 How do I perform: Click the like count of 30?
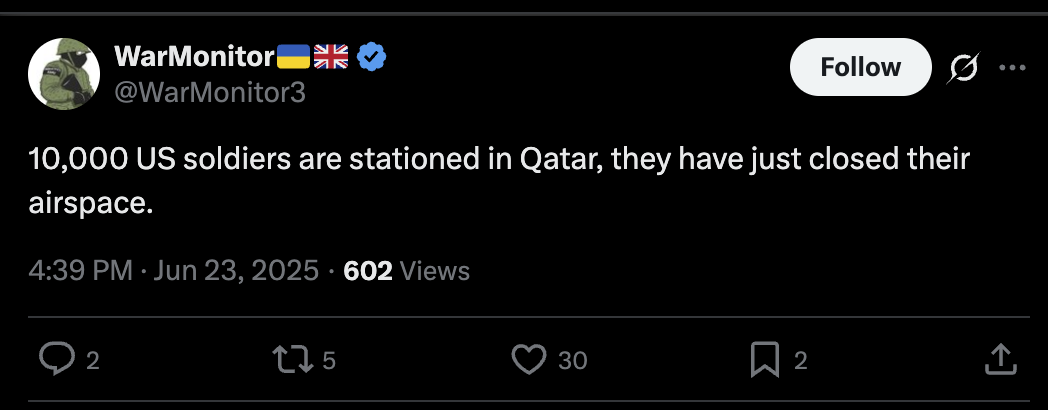[573, 361]
